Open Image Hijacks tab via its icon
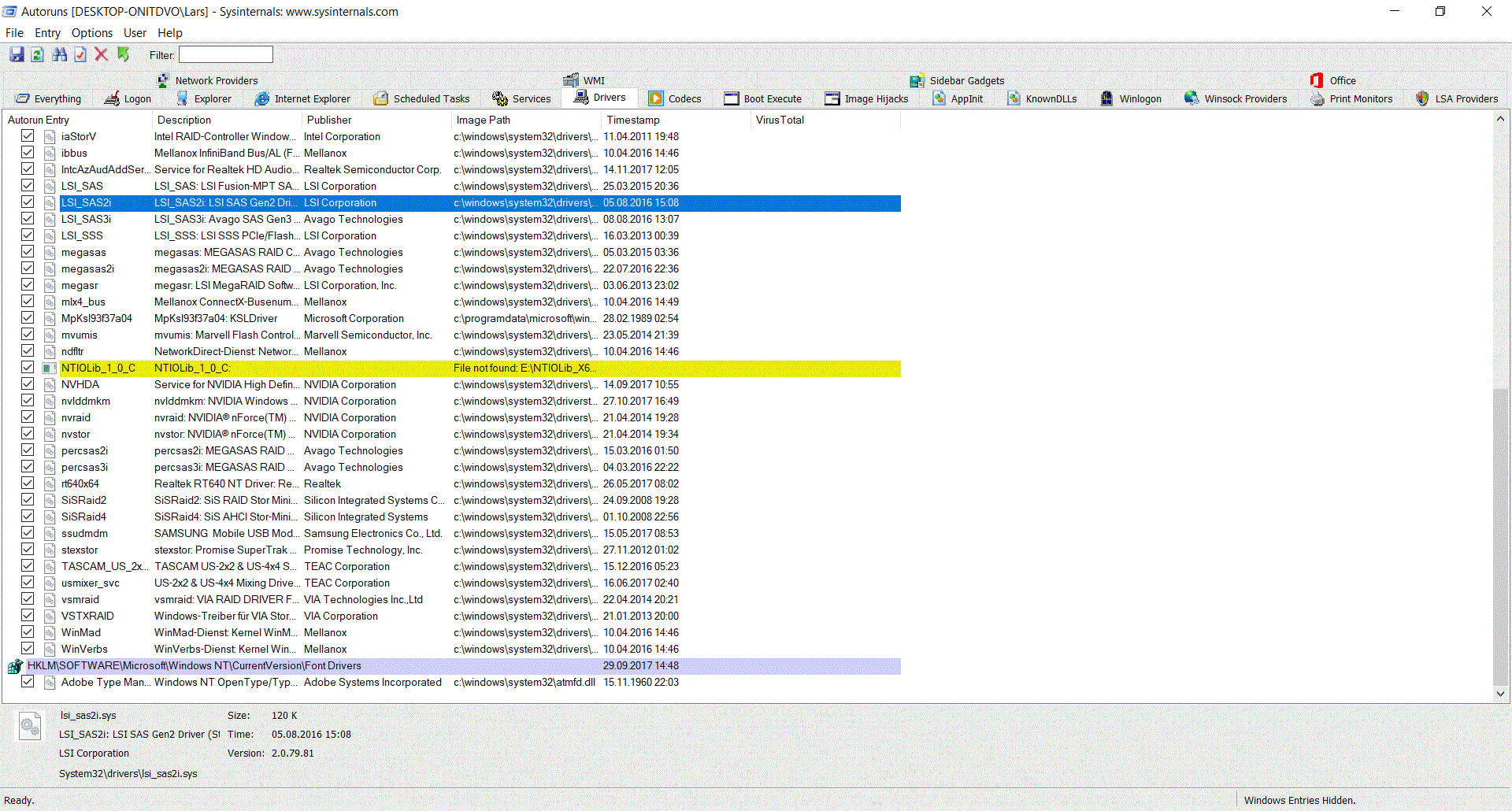Screen dimensions: 1512x811 (x=832, y=98)
